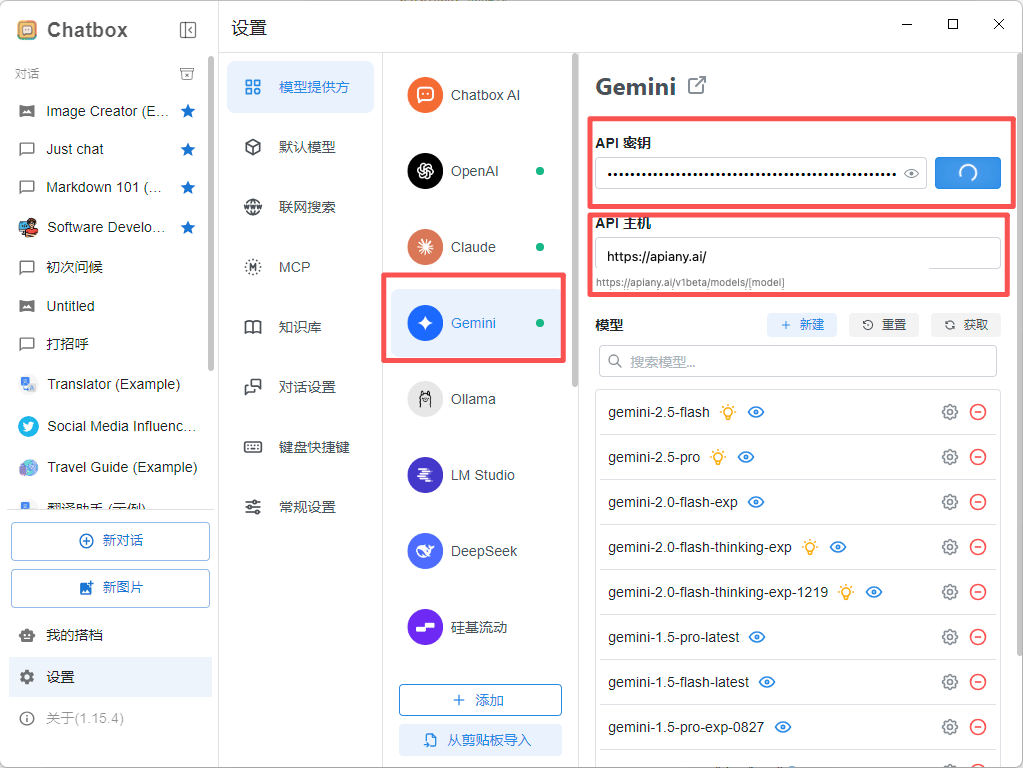1023x768 pixels.
Task: Select the 联网搜索 settings tab
Action: pyautogui.click(x=300, y=207)
